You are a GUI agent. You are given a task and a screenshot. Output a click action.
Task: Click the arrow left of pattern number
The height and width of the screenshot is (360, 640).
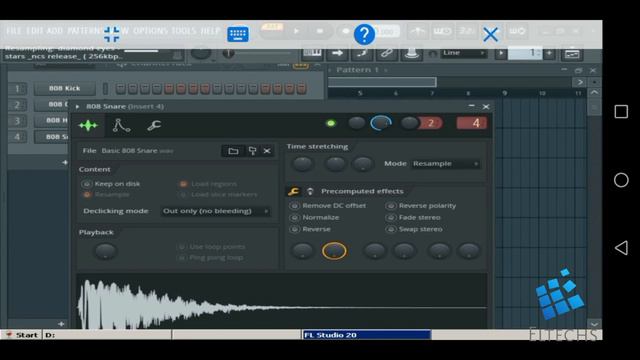[501, 53]
